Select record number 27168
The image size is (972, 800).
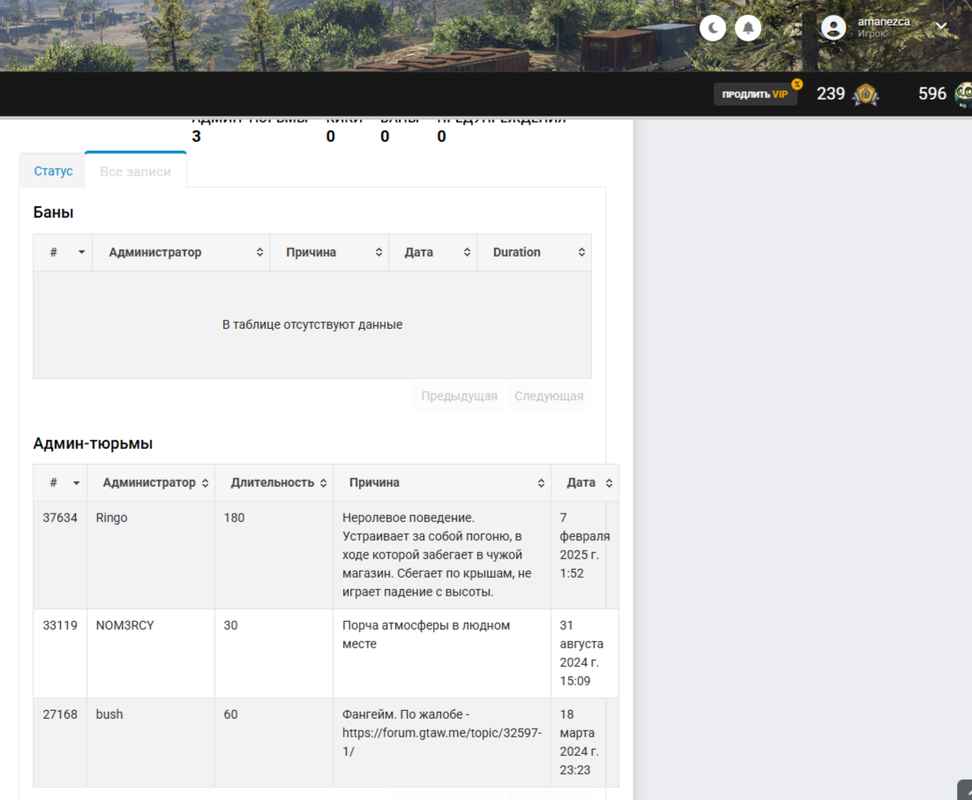pos(60,714)
